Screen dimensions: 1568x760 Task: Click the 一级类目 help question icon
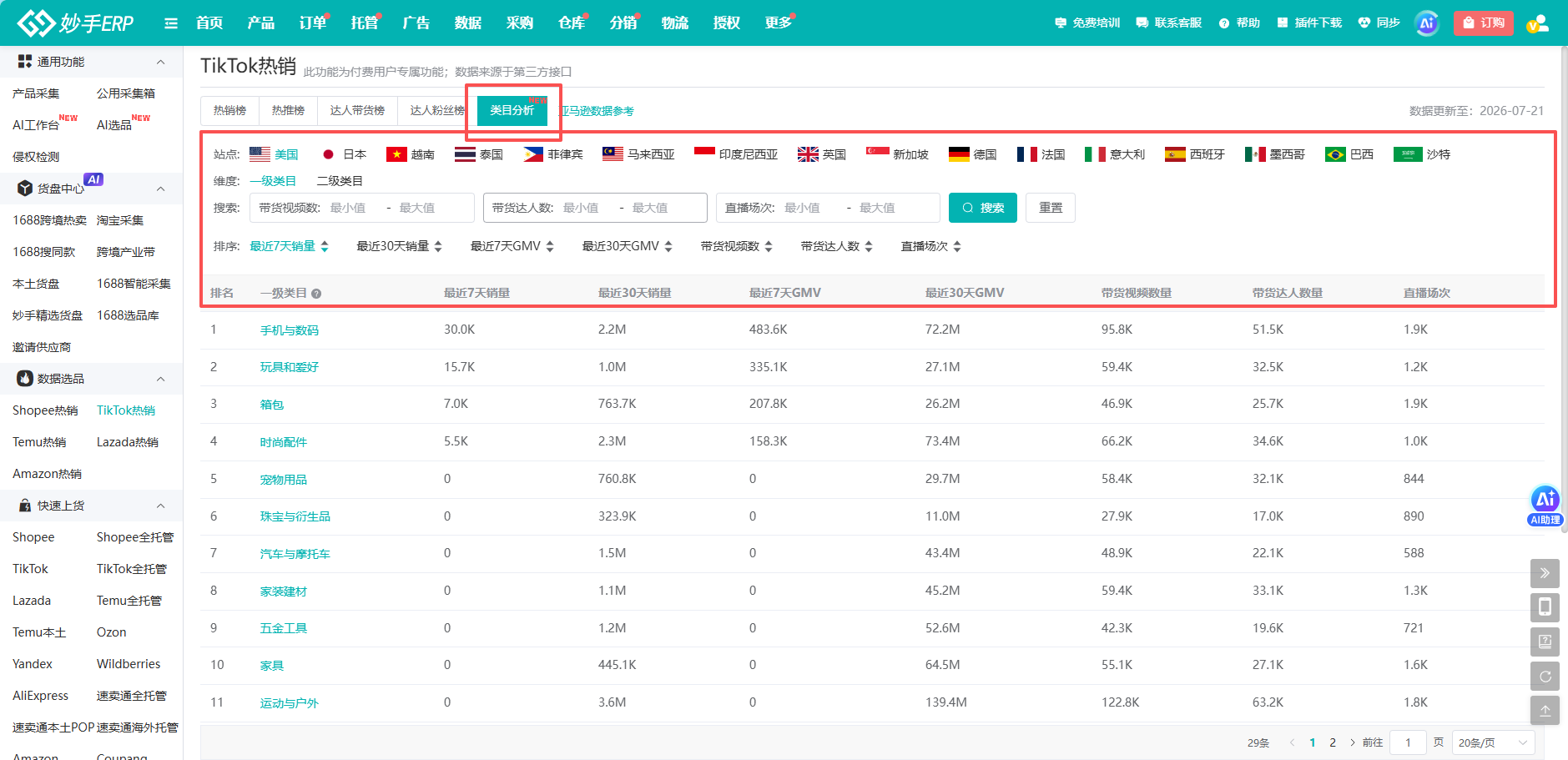click(x=316, y=294)
